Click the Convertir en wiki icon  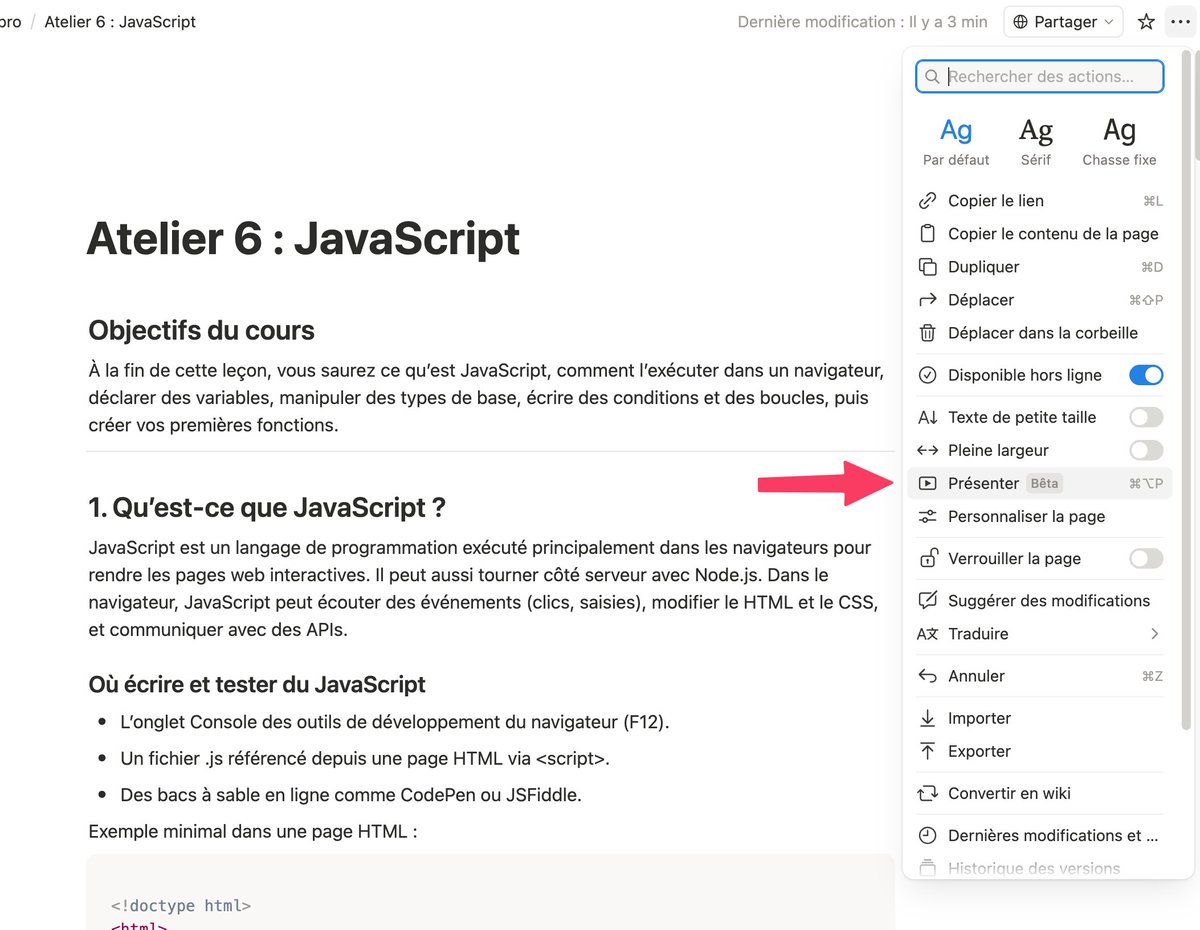928,793
